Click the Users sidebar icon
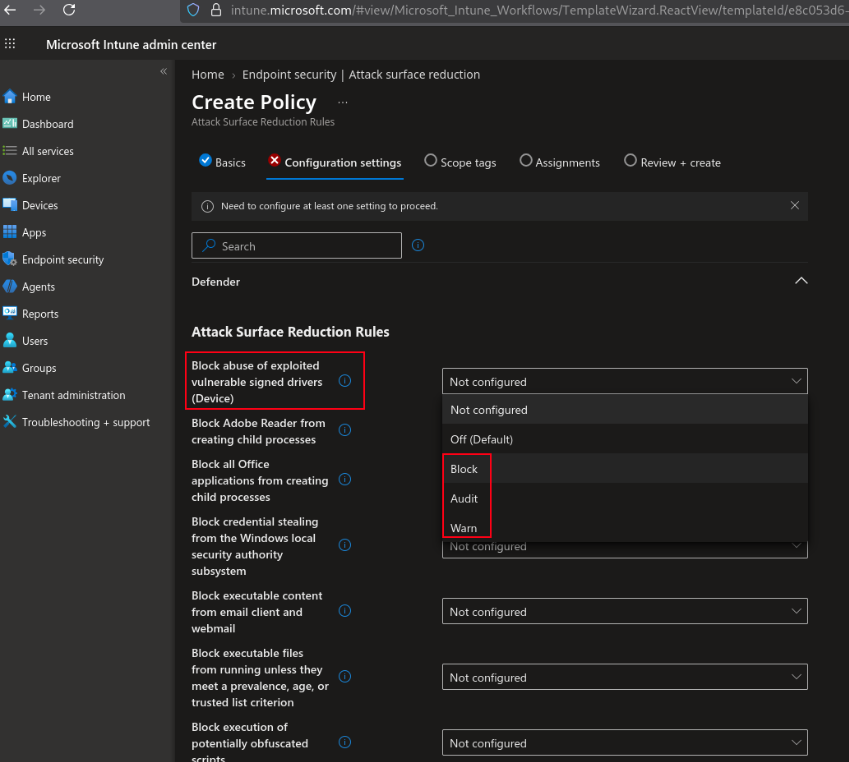The width and height of the screenshot is (849, 762). pyautogui.click(x=10, y=340)
